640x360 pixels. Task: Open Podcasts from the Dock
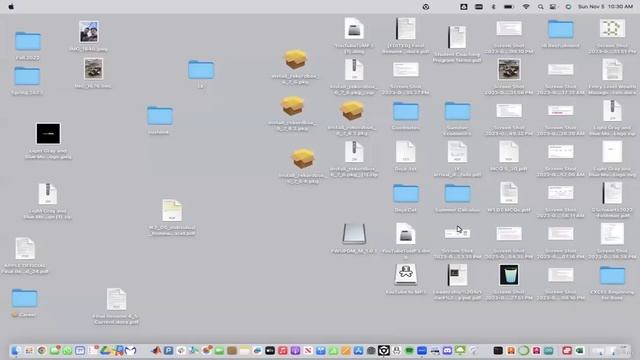[295, 351]
